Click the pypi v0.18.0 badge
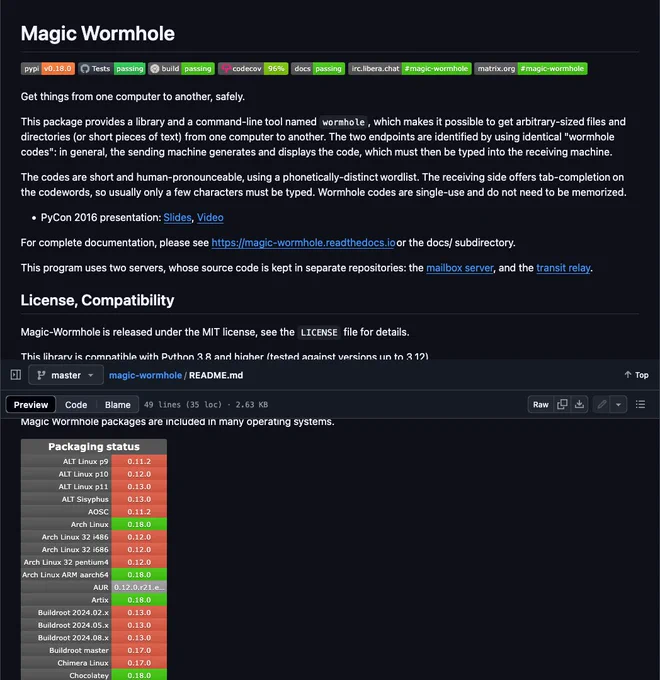Image resolution: width=660 pixels, height=680 pixels. pos(48,69)
